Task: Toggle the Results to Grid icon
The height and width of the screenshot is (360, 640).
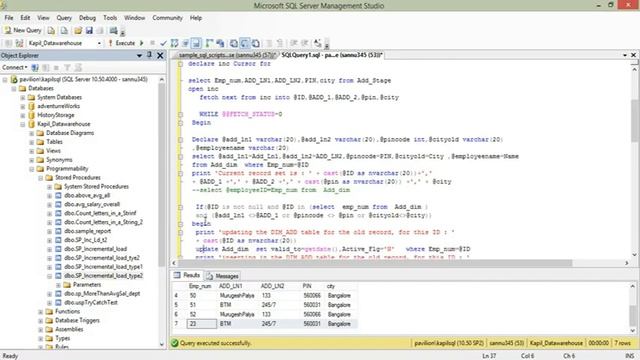Action: tap(244, 43)
